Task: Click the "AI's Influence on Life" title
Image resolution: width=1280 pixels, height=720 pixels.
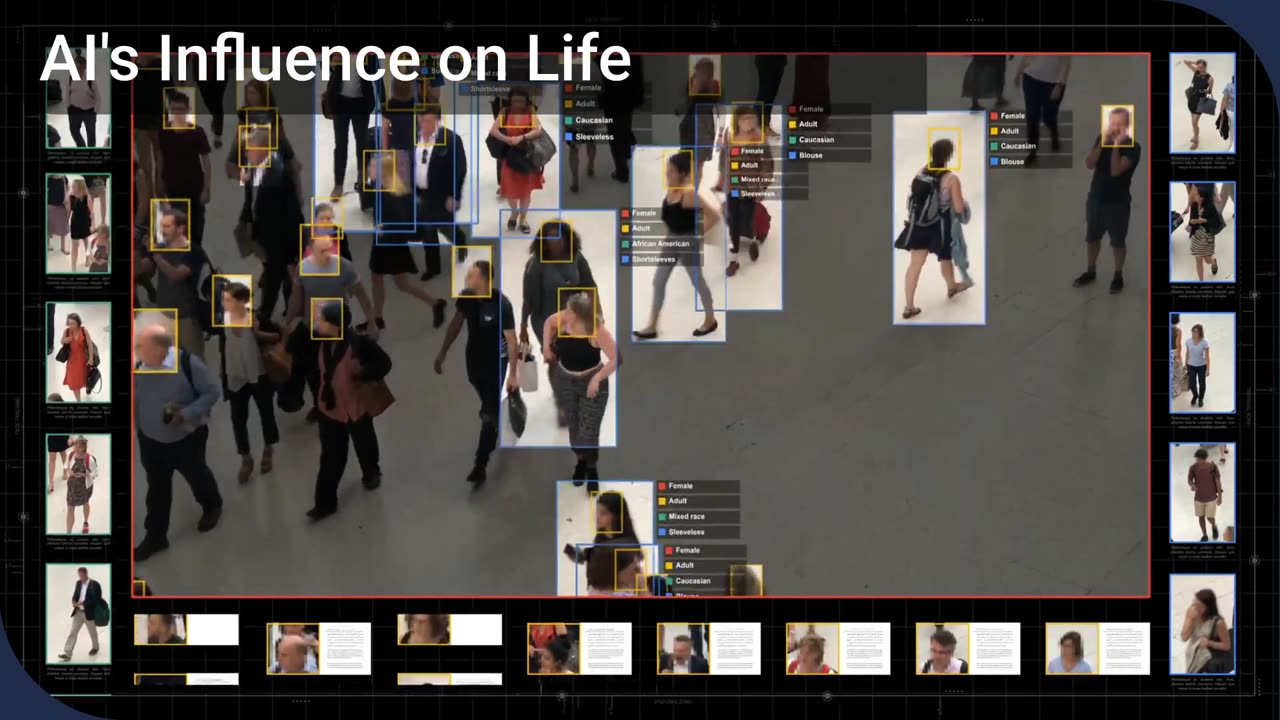Action: 335,59
